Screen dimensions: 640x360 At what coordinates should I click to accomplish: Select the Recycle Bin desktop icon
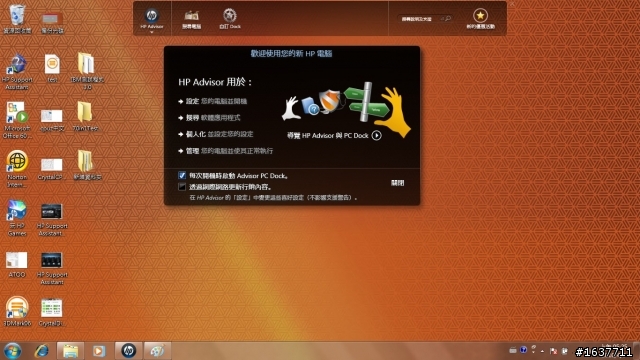[x=17, y=19]
